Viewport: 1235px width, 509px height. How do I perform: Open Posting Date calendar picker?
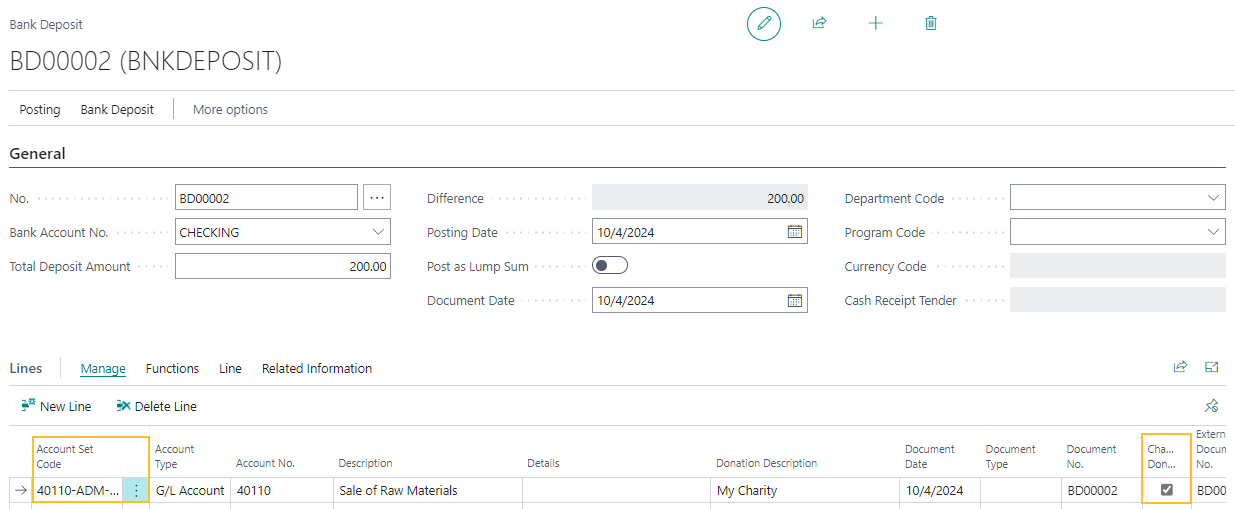click(795, 232)
